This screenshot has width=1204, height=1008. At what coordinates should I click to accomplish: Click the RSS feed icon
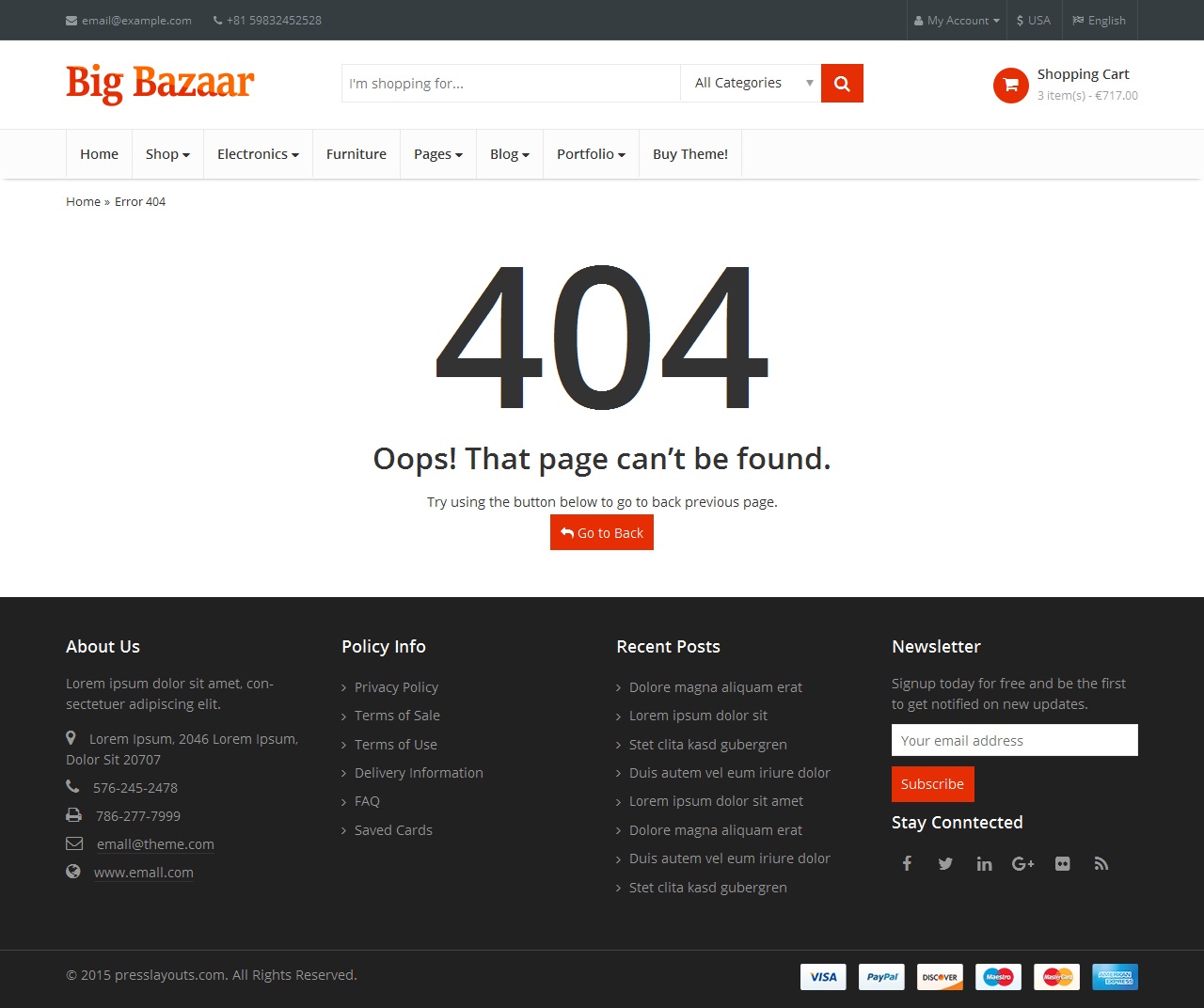click(1101, 863)
